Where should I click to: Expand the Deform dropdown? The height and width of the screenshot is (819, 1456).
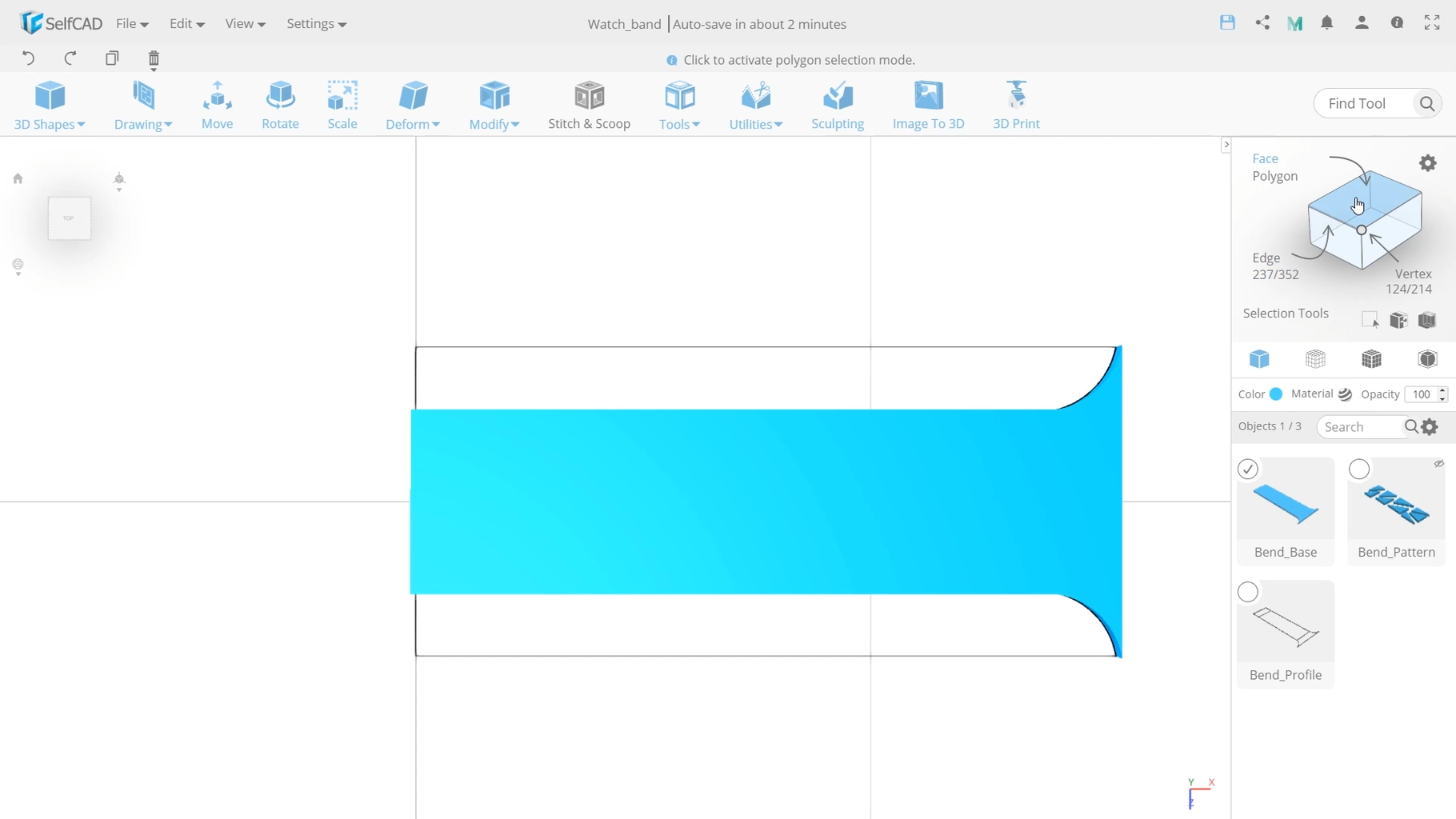[x=413, y=105]
